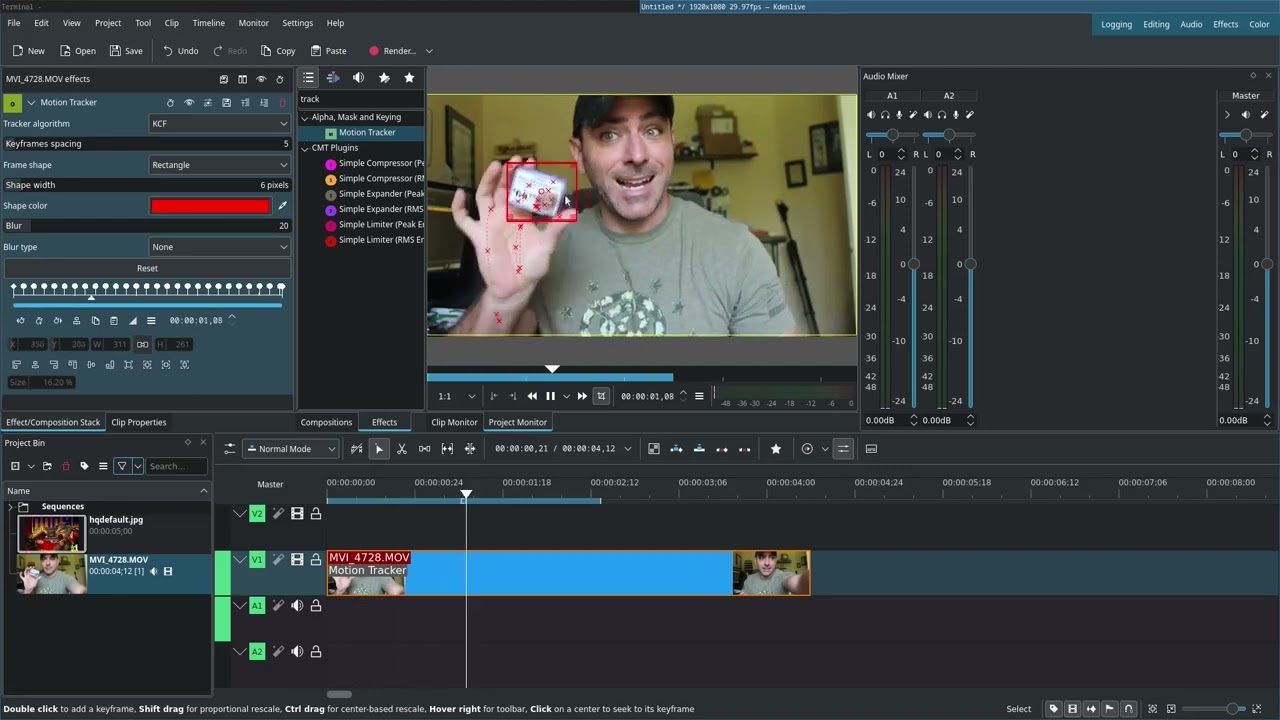Mute audio track A1 in timeline header
This screenshot has width=1280, height=720.
(297, 606)
